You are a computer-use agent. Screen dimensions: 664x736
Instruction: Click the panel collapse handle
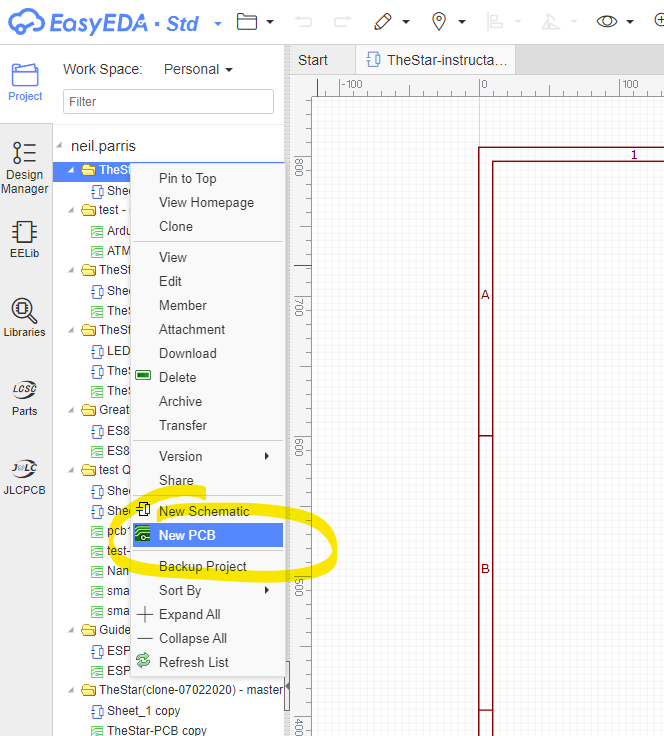[x=287, y=686]
